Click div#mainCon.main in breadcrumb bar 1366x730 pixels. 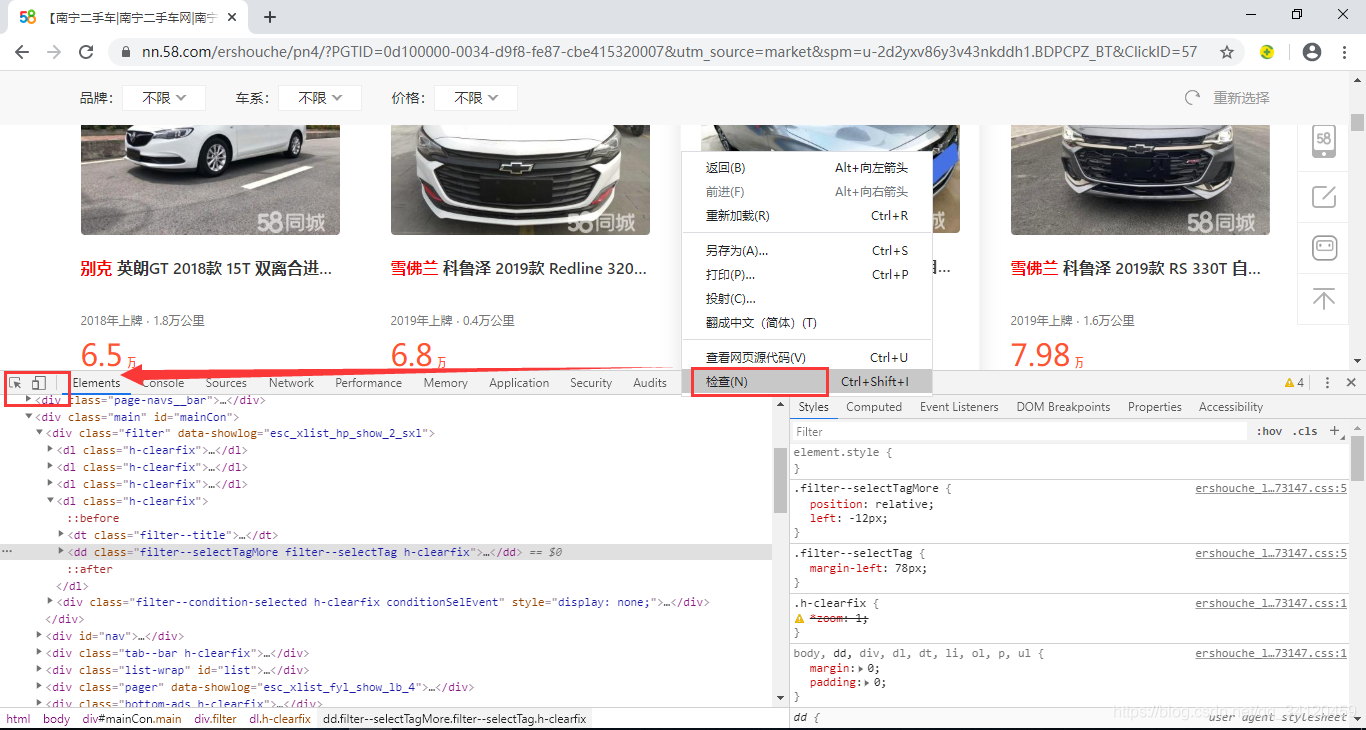click(x=132, y=719)
